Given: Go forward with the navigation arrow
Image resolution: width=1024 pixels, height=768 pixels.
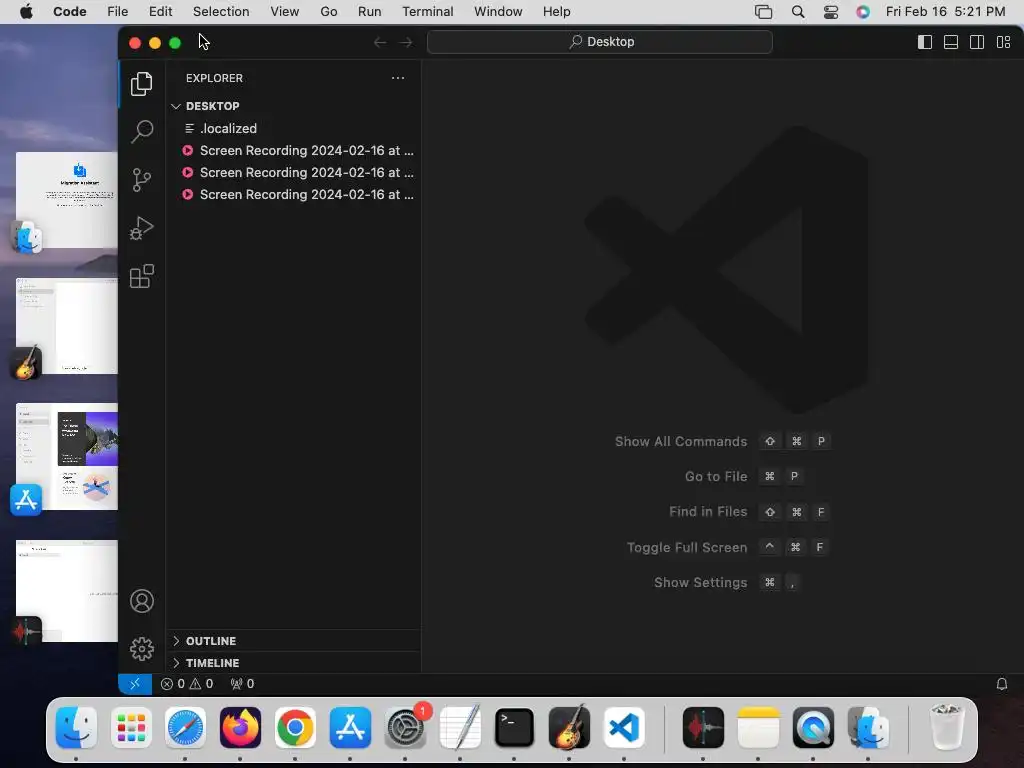Looking at the screenshot, I should pos(406,42).
